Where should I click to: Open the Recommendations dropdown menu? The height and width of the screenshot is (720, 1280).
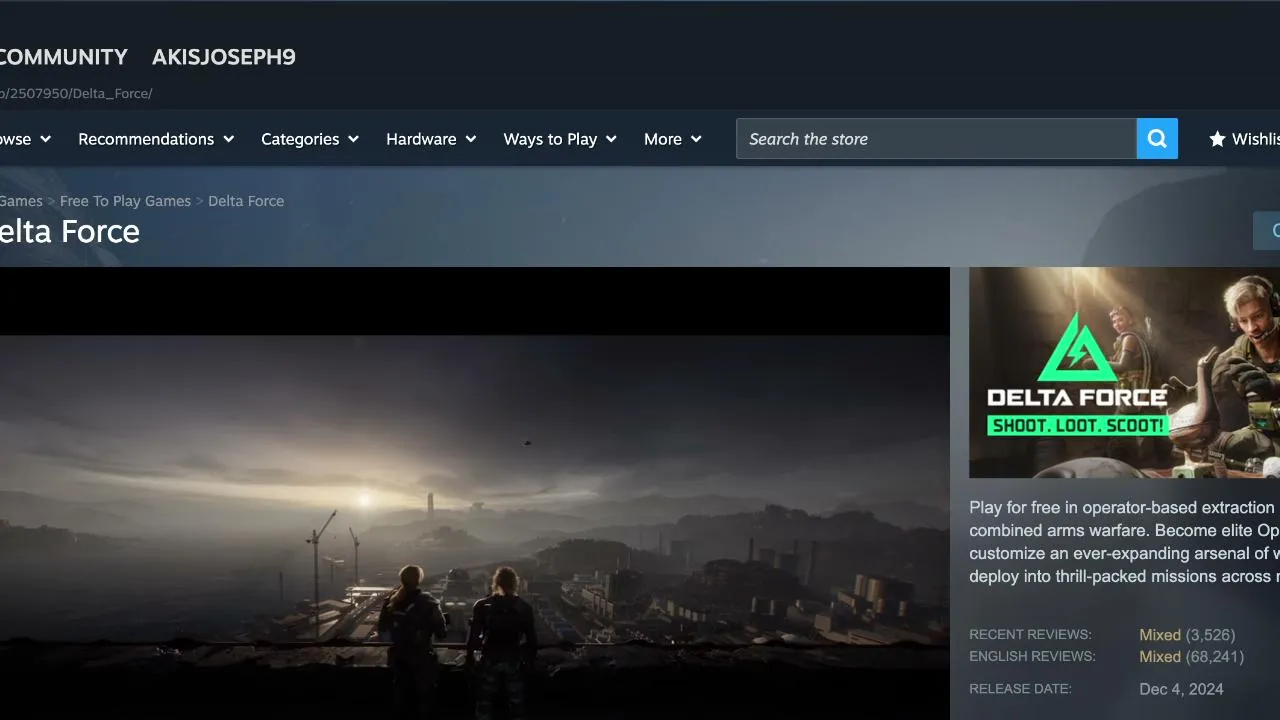[x=156, y=139]
